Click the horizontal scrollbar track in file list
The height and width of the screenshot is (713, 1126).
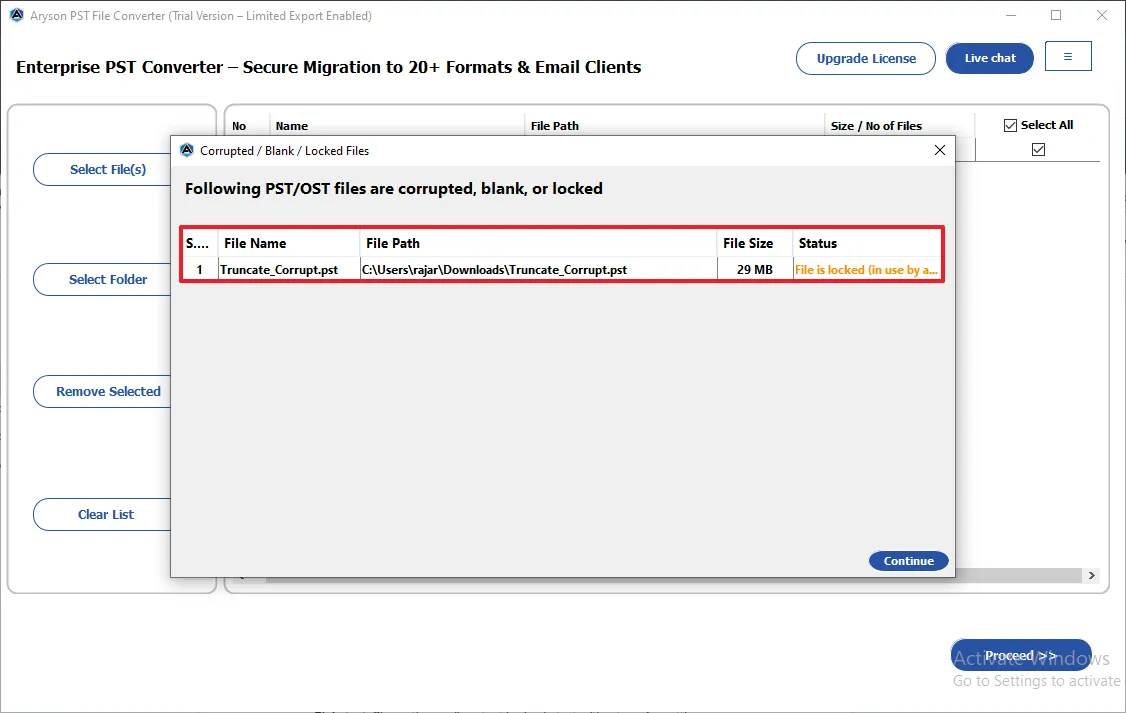tap(1018, 575)
